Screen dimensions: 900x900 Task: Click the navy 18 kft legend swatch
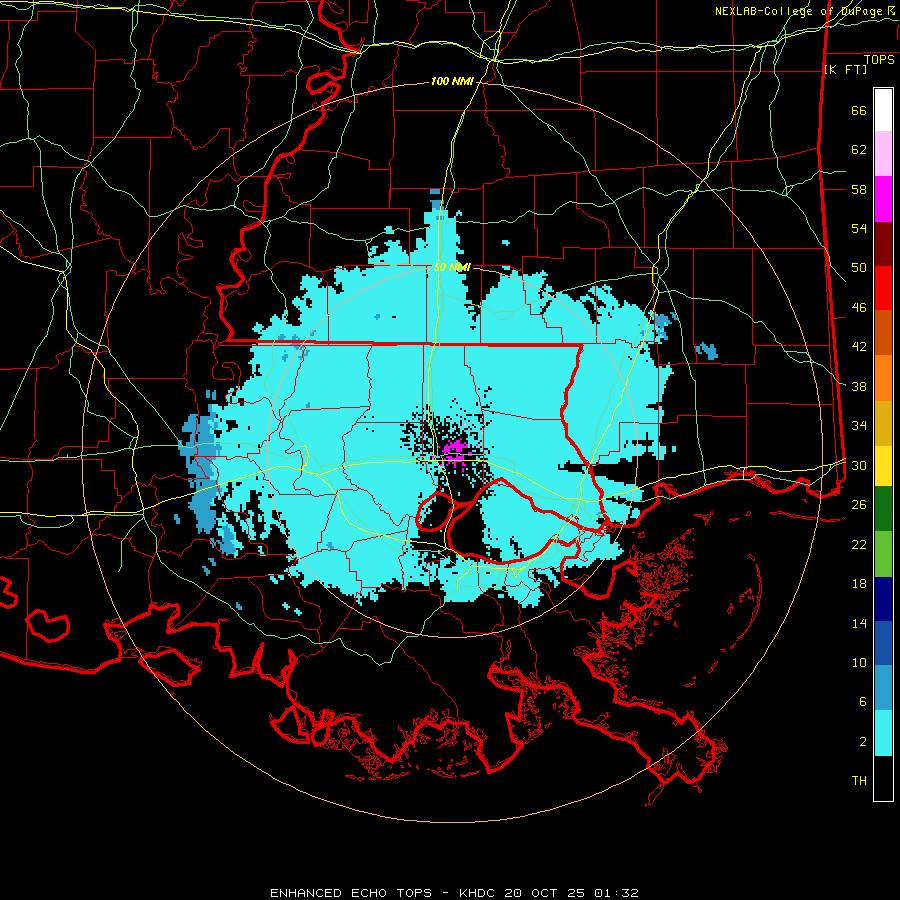pos(883,599)
